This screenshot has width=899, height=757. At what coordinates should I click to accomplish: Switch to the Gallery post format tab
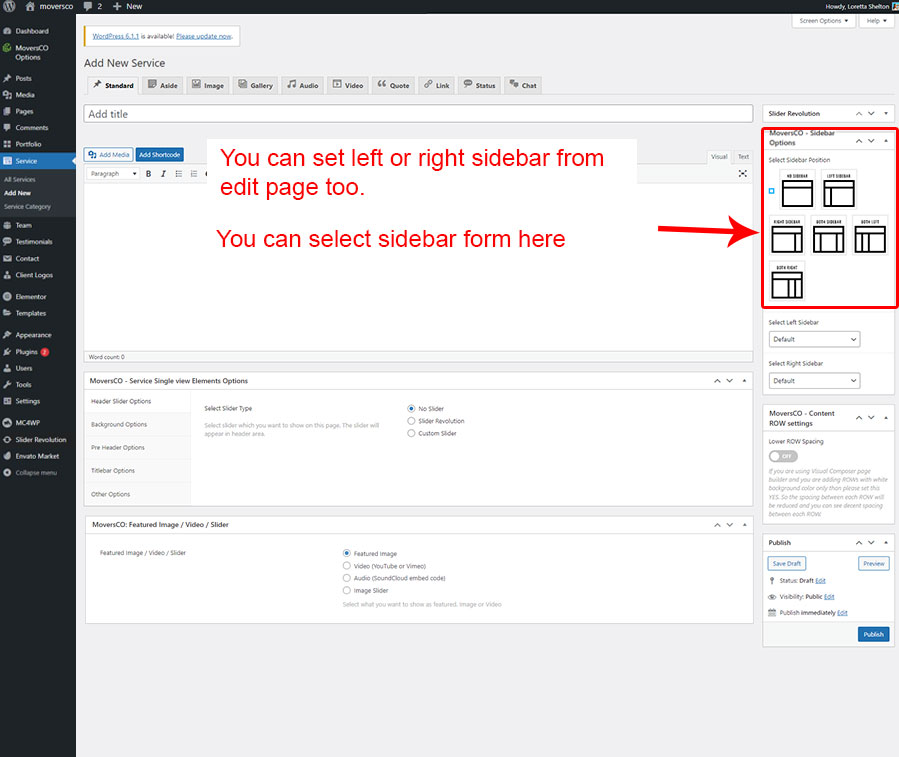click(x=255, y=85)
